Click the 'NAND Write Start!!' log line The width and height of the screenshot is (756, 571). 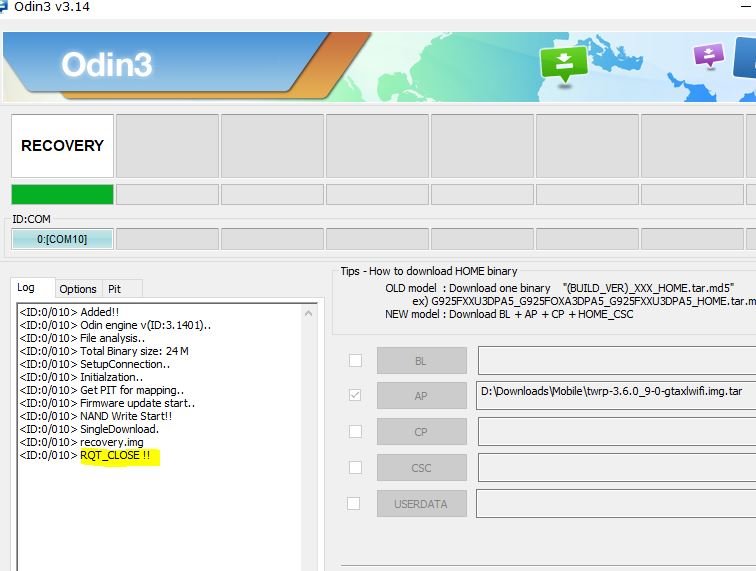[95, 416]
